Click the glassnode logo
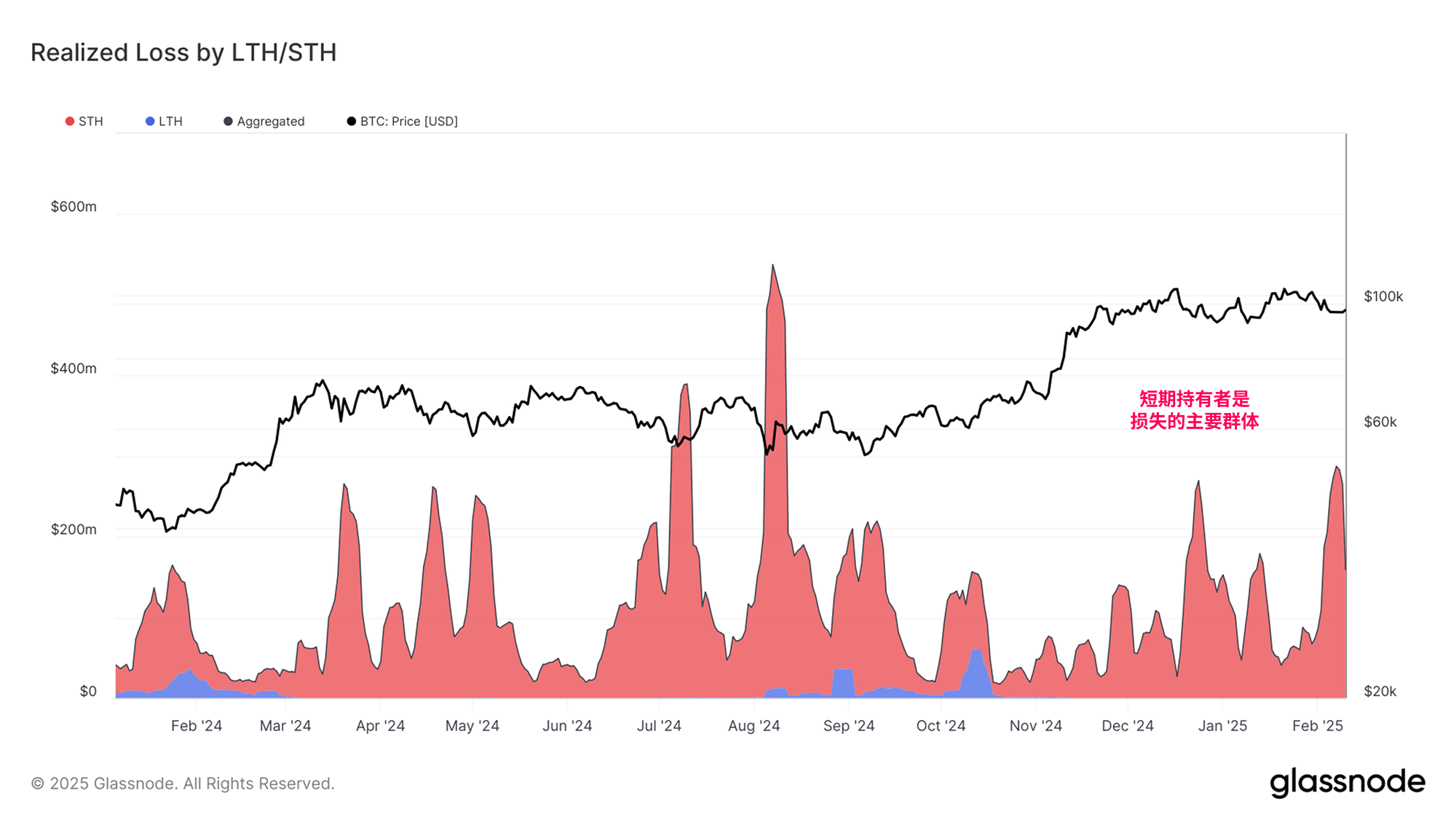Screen dimensions: 1456x820 pyautogui.click(x=1347, y=782)
